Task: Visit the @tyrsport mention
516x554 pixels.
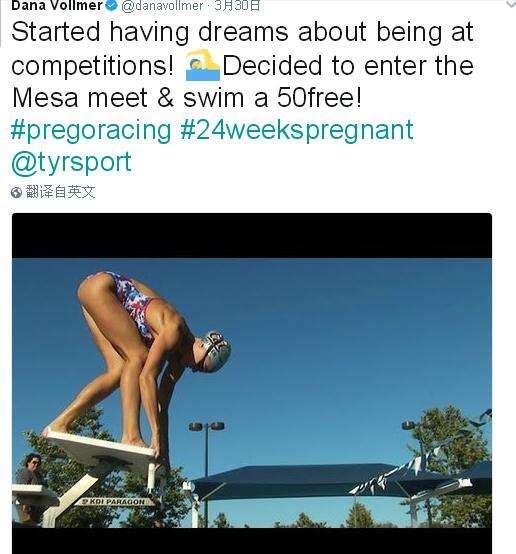Action: click(x=71, y=163)
